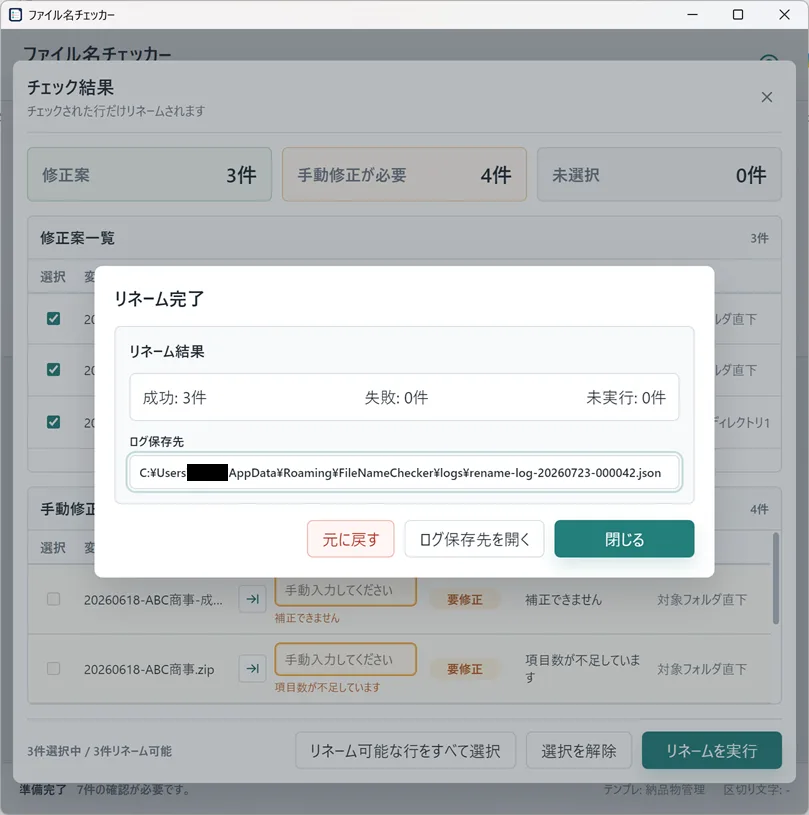809x815 pixels.
Task: Check the box for 20260618-ABC商事.zip
Action: pos(53,668)
